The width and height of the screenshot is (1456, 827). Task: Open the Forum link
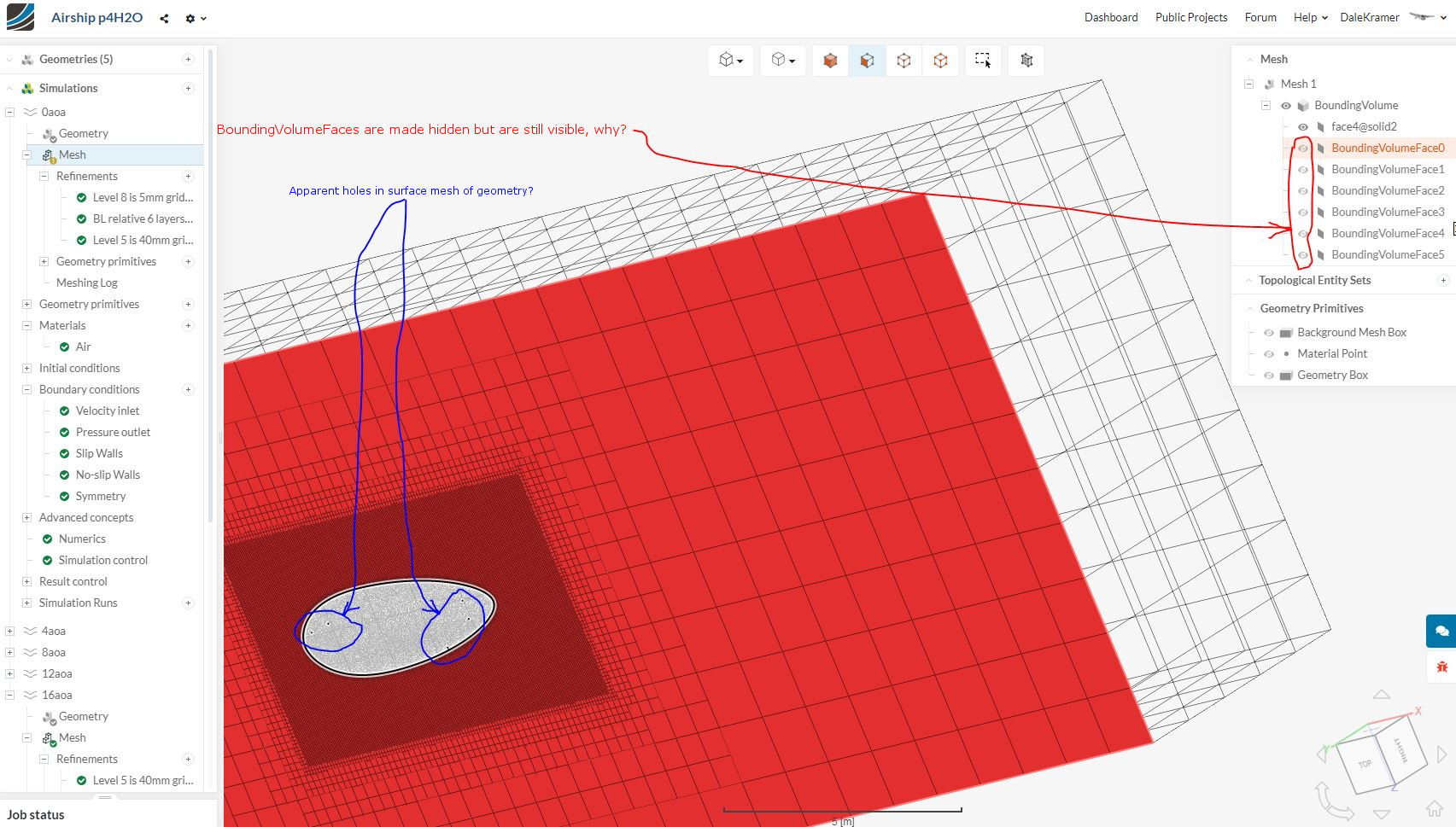(1260, 17)
